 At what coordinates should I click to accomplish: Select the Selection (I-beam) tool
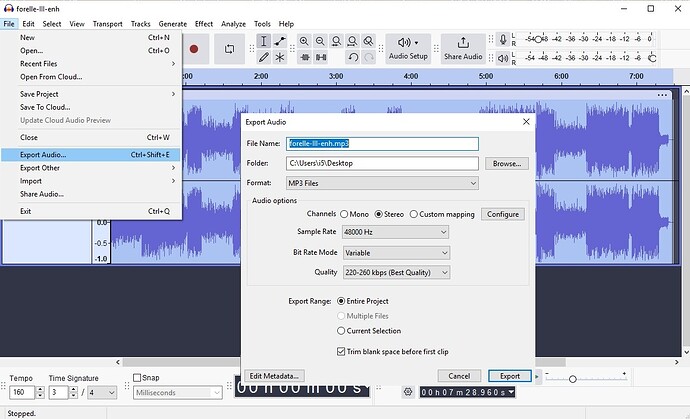tap(263, 41)
